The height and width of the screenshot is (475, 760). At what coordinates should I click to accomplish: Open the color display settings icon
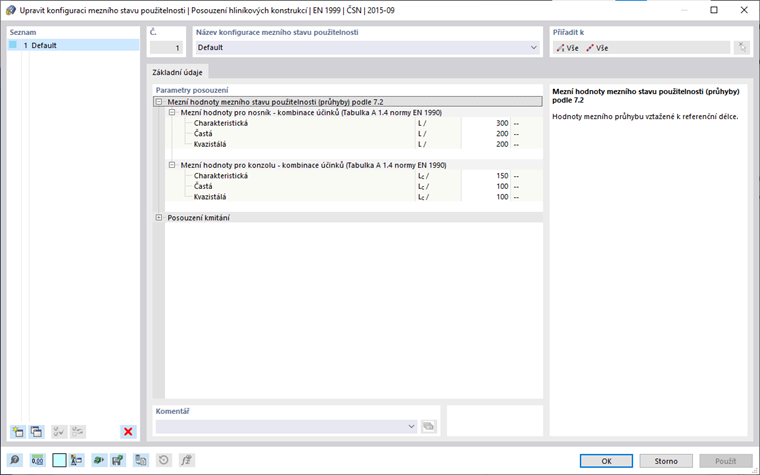tap(77, 460)
